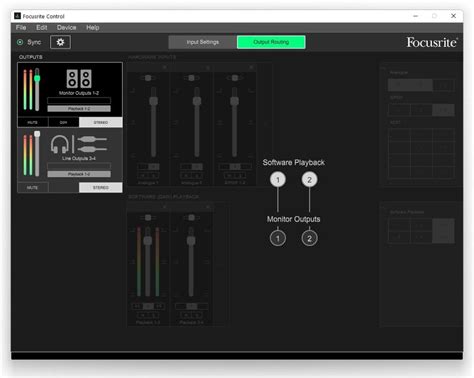Click the pan knob on Analogue 2 channel
This screenshot has width=474, height=378.
[191, 78]
